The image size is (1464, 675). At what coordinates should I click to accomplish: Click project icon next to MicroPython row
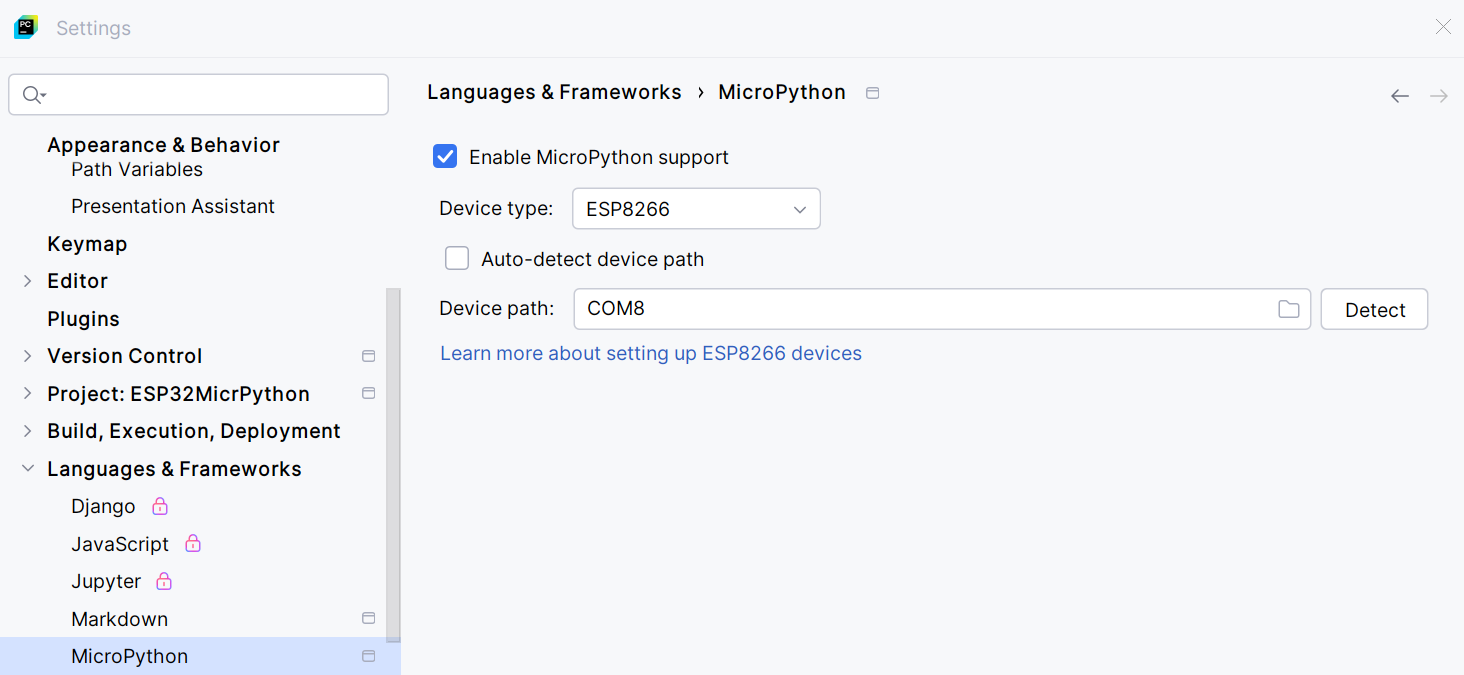[369, 656]
